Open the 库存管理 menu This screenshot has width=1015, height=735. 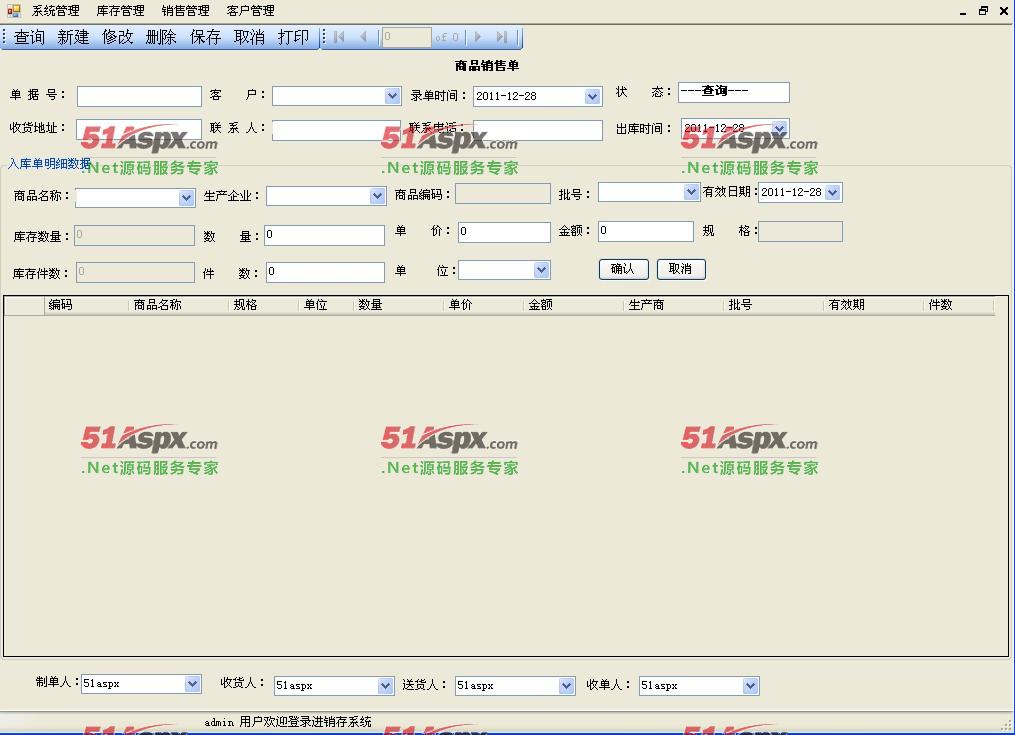(x=120, y=11)
